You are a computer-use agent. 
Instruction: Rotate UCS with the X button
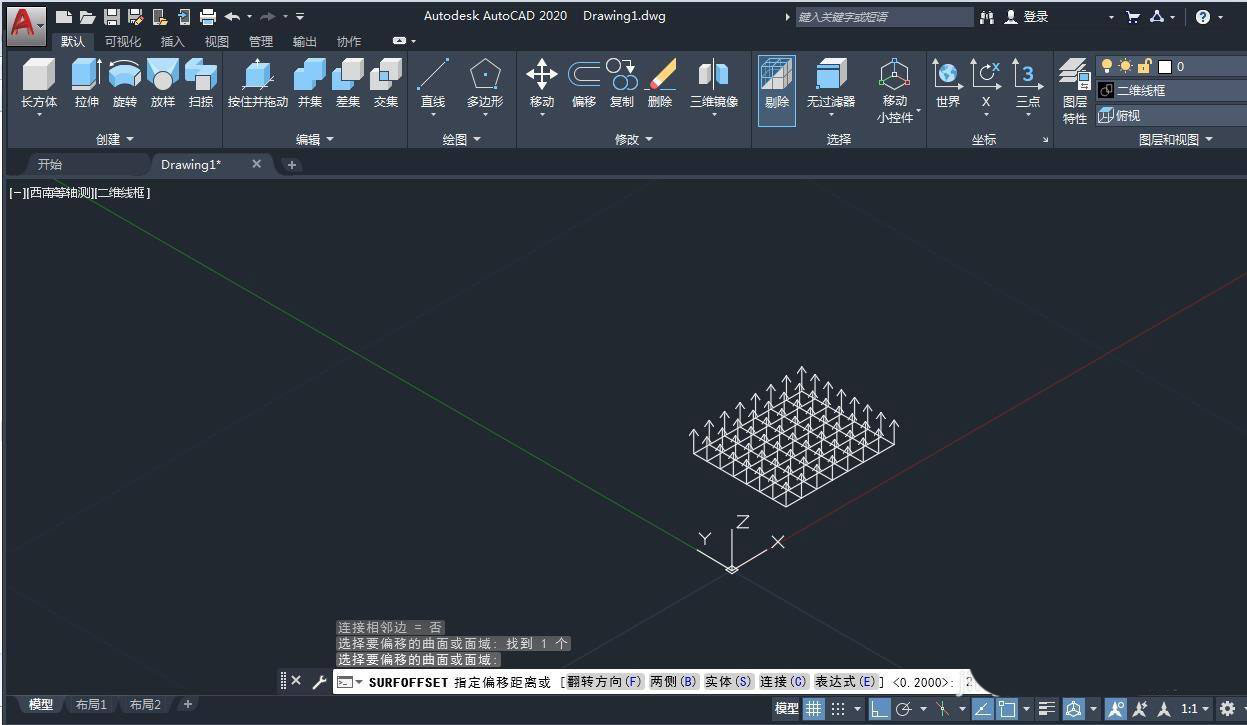click(x=986, y=84)
